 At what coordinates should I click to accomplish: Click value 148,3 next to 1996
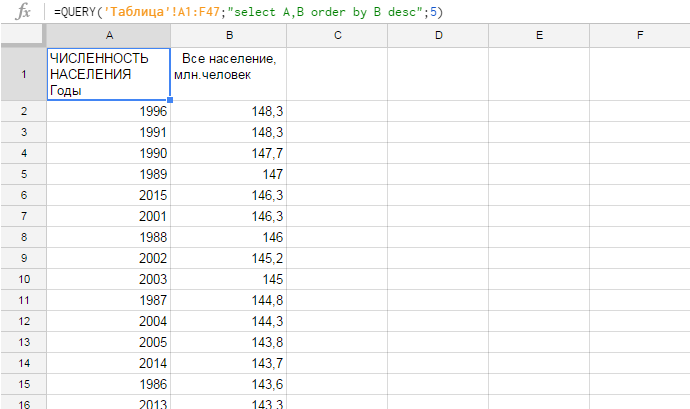click(x=229, y=111)
